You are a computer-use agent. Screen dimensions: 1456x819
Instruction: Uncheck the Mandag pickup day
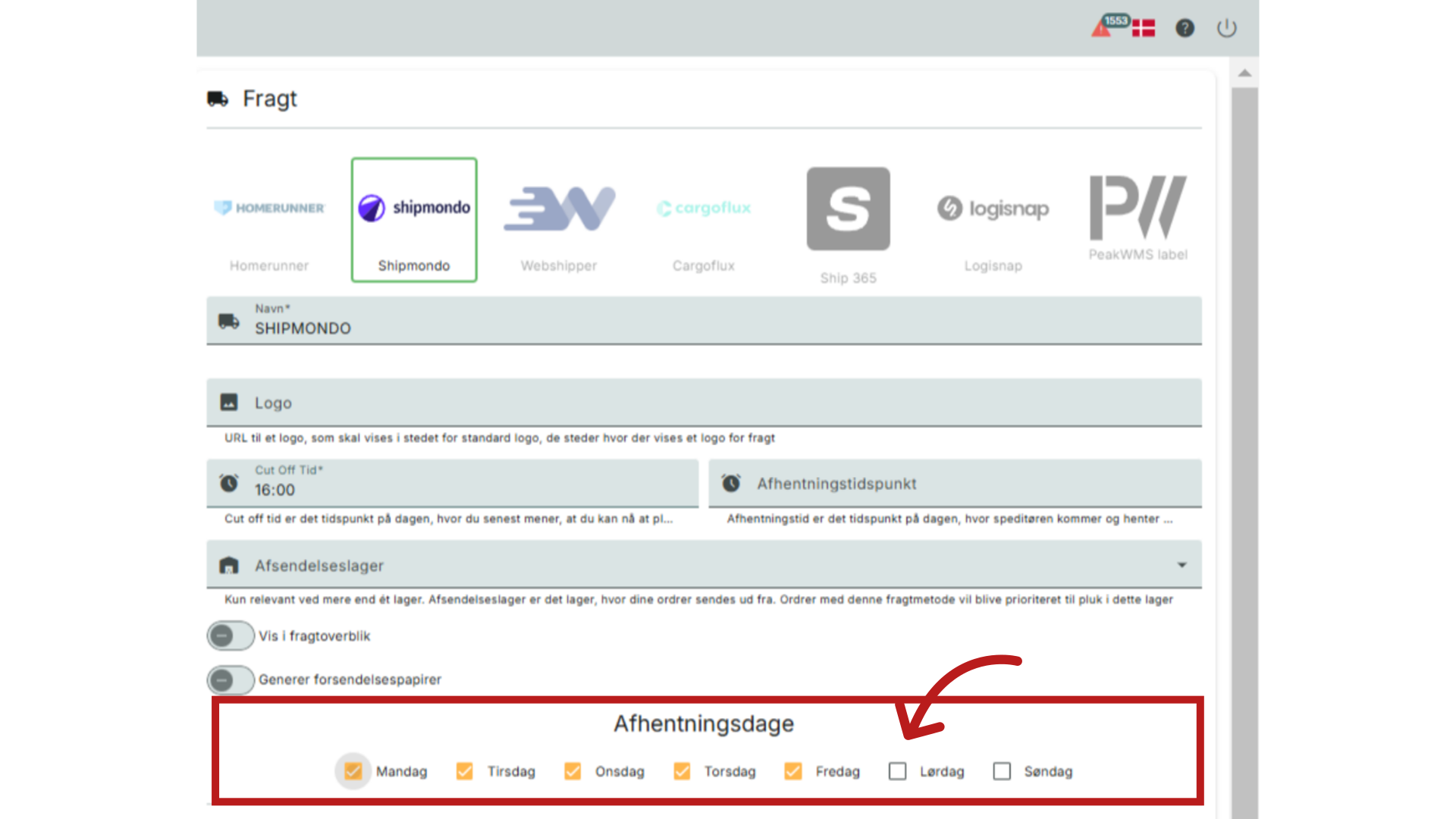point(353,771)
